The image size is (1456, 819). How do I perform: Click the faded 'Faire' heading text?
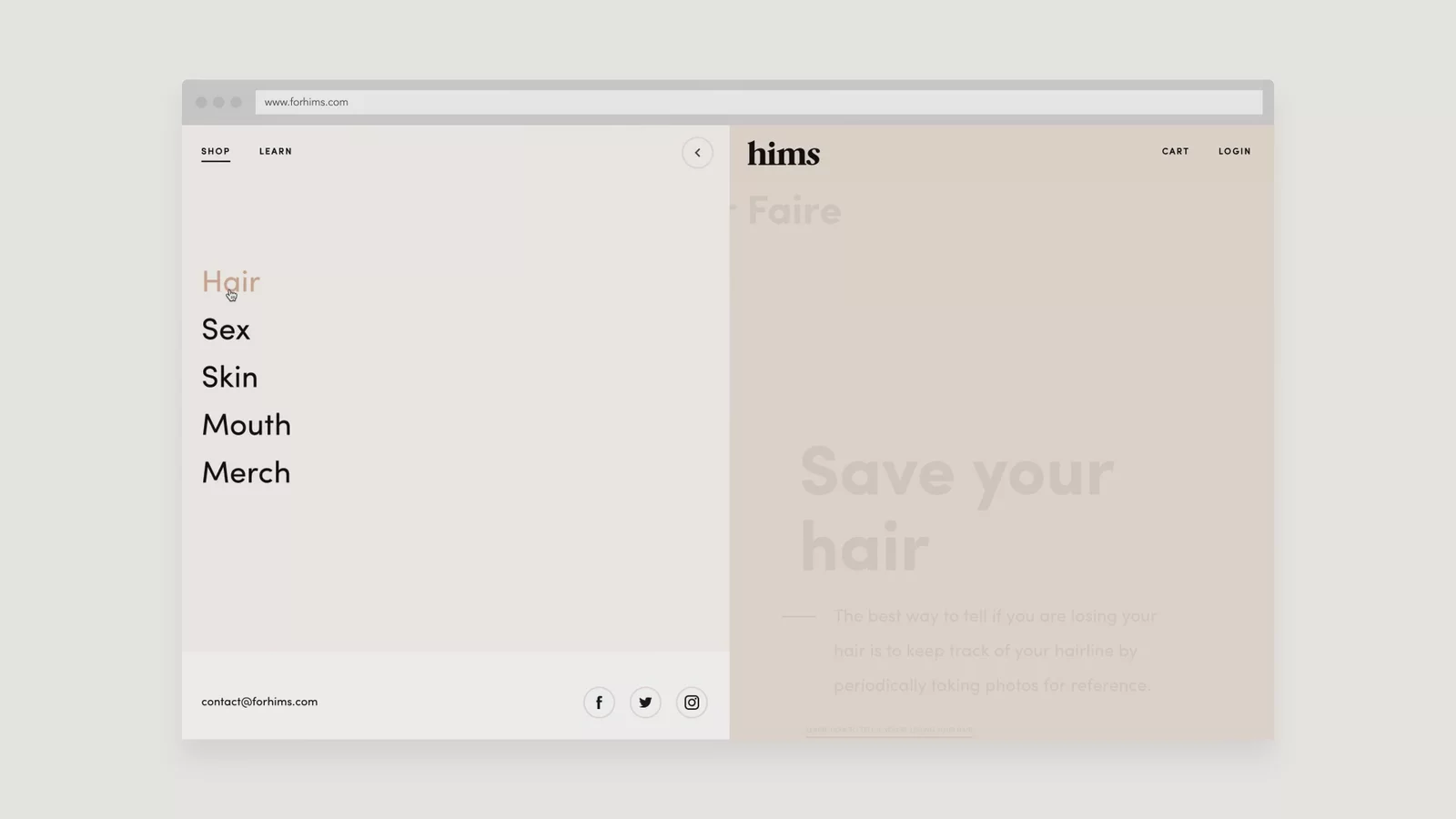click(794, 211)
